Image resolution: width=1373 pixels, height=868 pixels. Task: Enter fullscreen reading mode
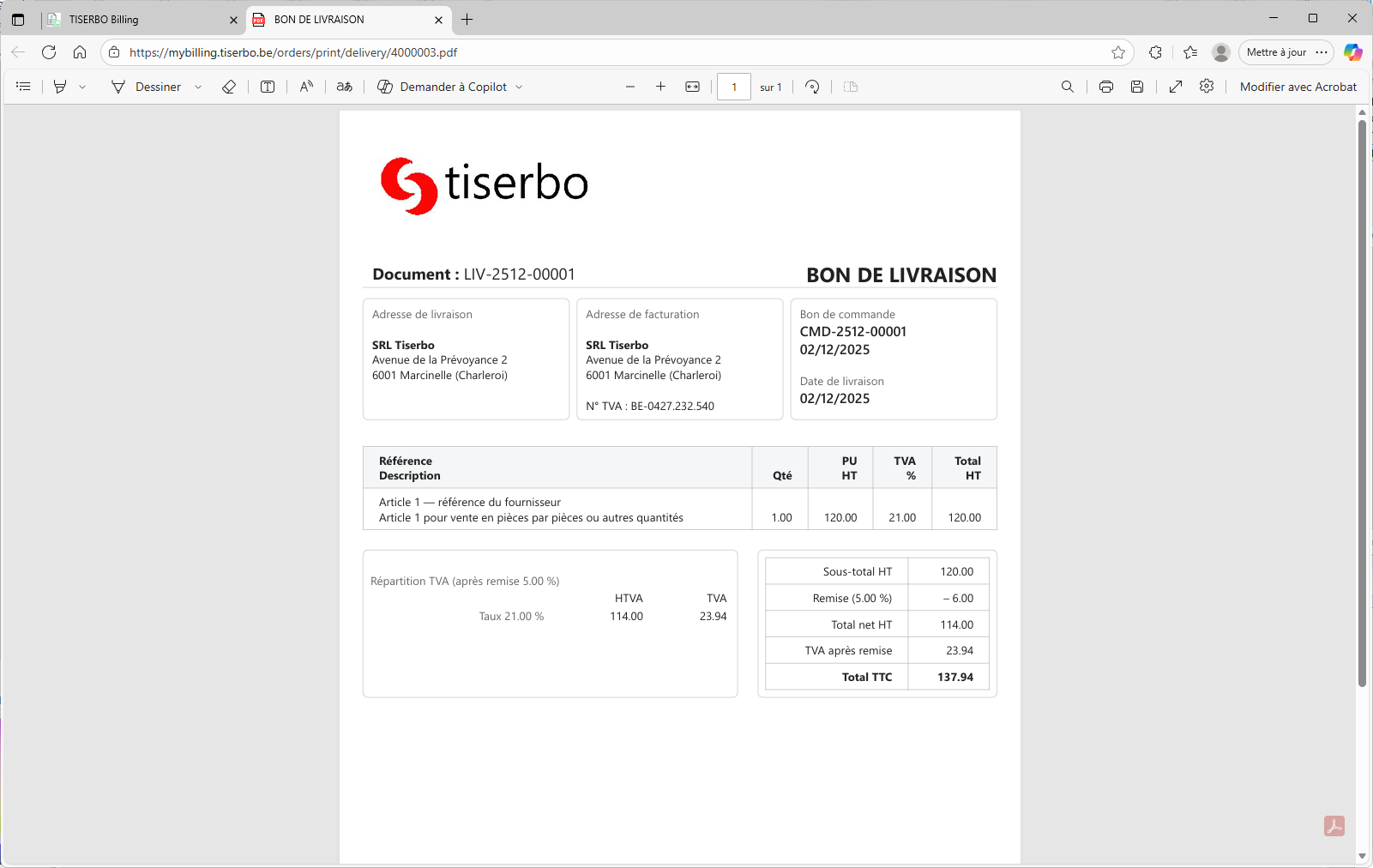(x=1174, y=86)
